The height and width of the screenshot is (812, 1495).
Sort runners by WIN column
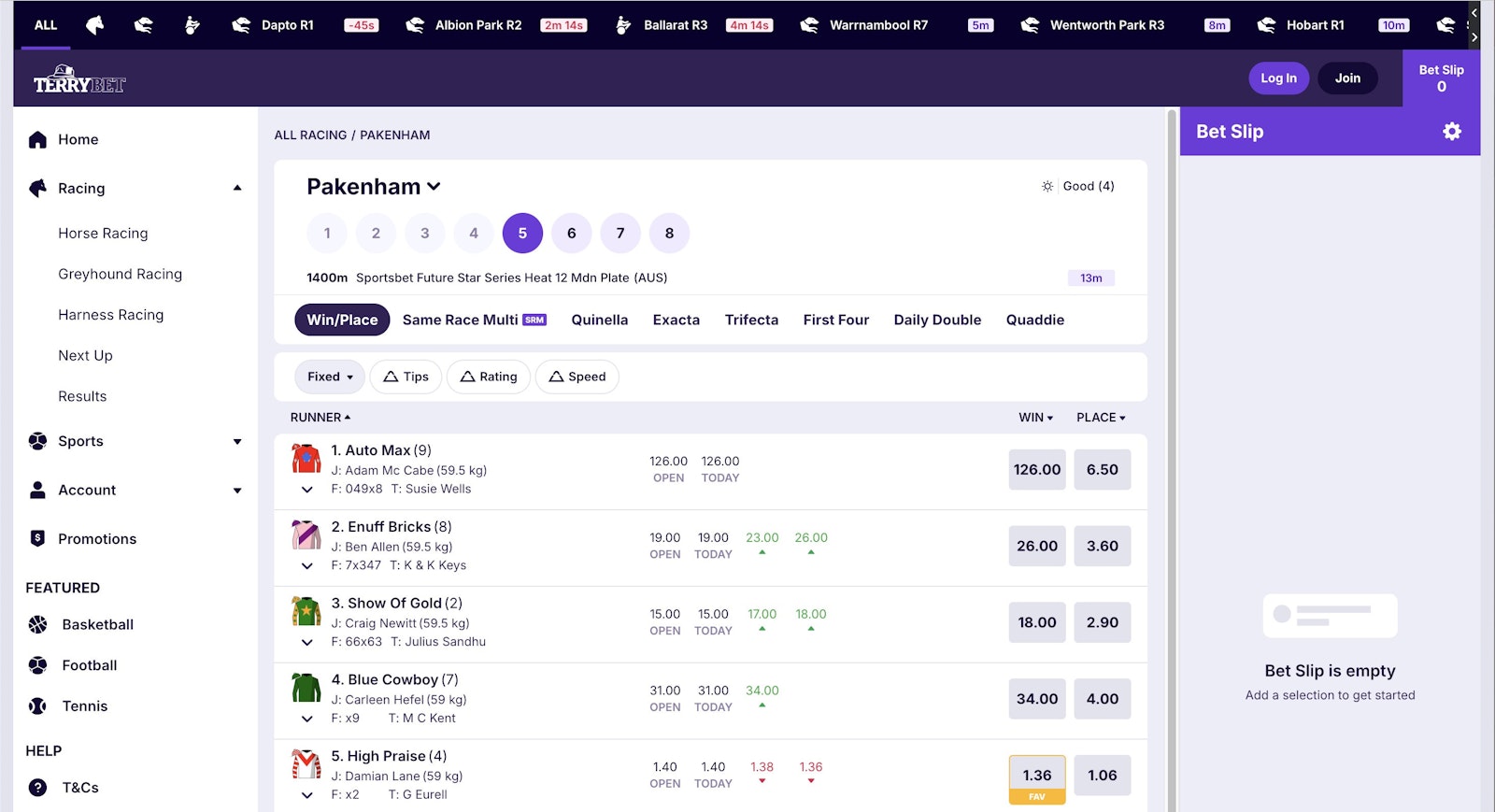click(1035, 418)
